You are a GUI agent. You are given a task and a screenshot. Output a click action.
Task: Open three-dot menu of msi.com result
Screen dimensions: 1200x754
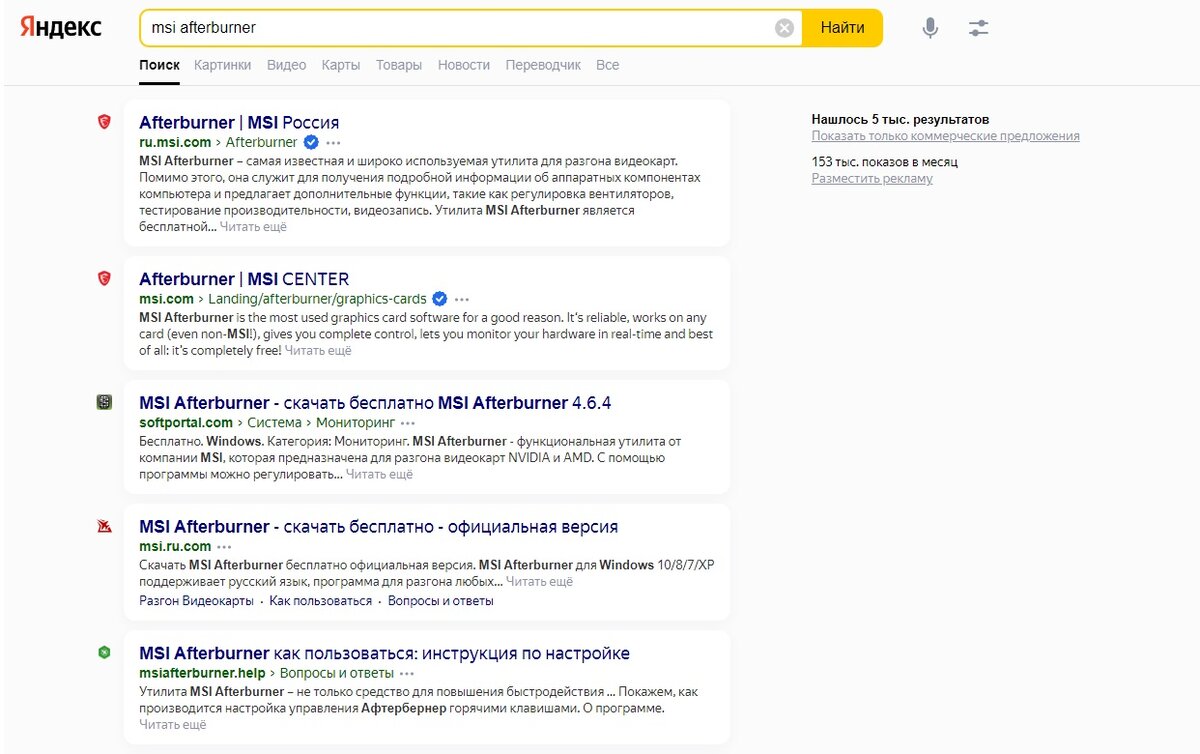point(461,299)
